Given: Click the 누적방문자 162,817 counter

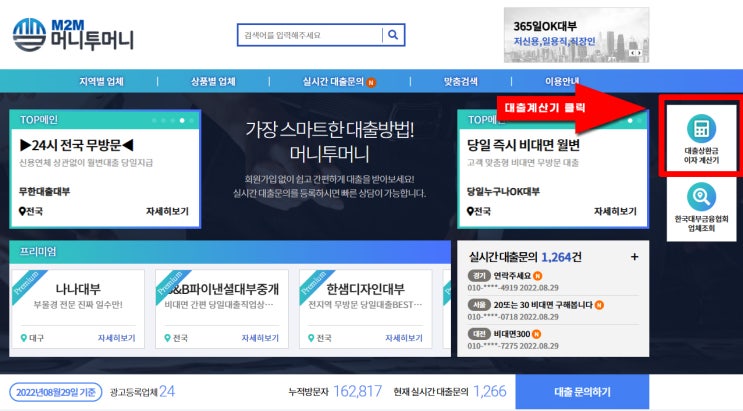Looking at the screenshot, I should [x=335, y=392].
